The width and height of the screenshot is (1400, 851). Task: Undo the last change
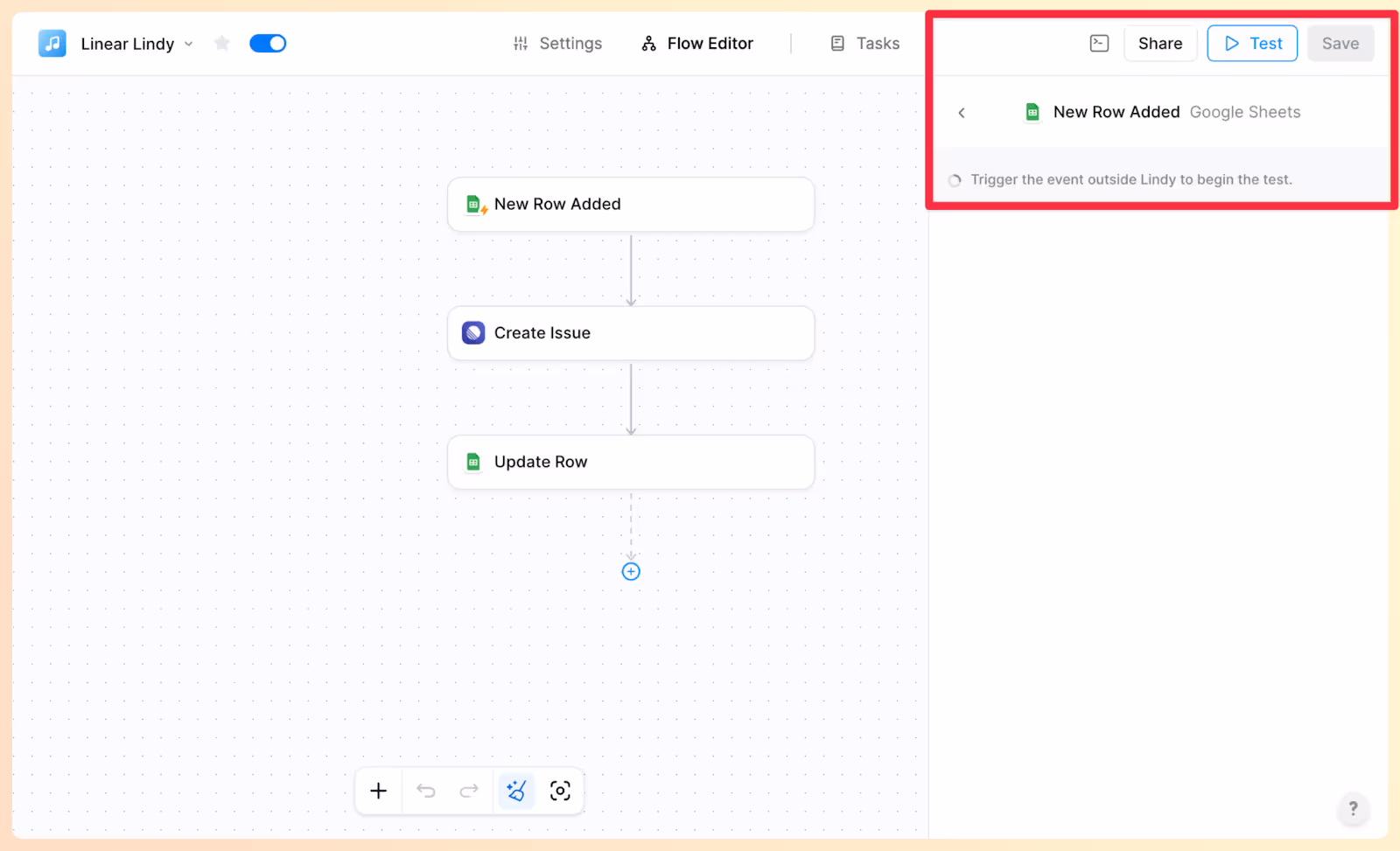tap(426, 791)
